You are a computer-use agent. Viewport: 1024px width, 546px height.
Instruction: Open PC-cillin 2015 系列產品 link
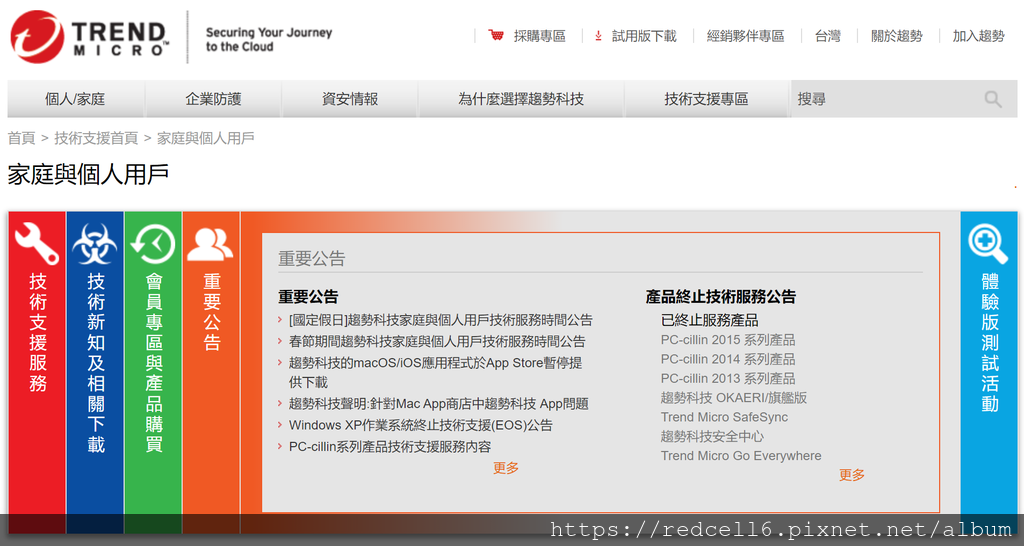point(728,340)
